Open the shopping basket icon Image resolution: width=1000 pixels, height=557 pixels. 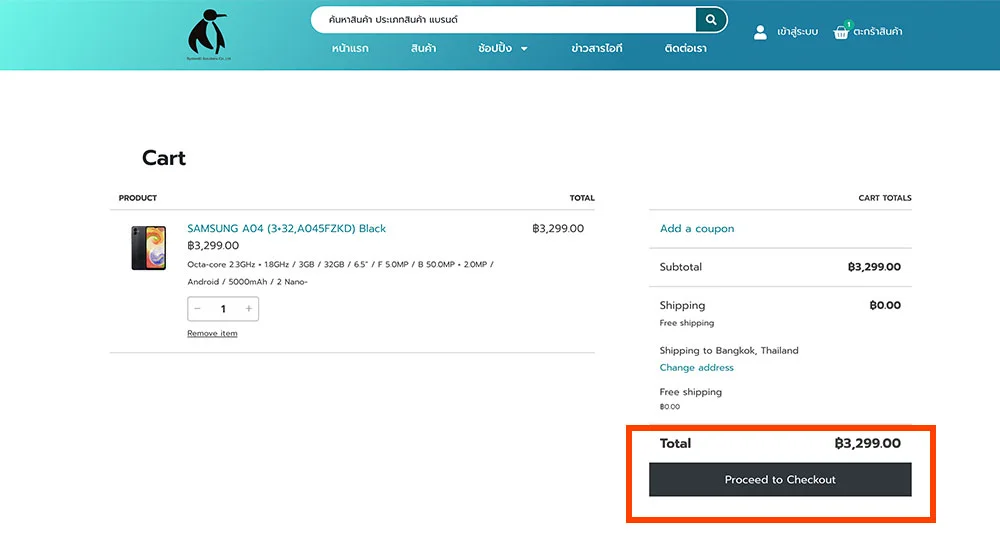[x=841, y=32]
